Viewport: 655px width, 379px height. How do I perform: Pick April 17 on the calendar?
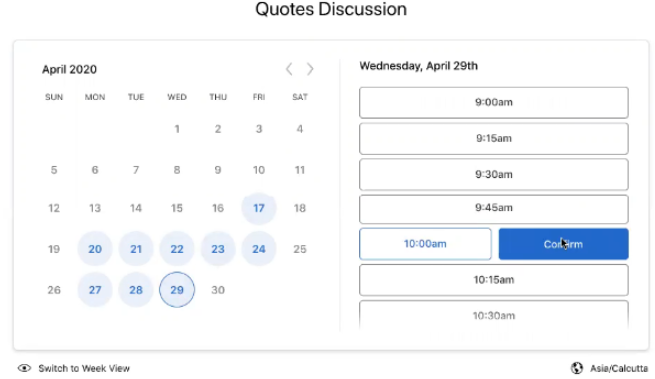pyautogui.click(x=259, y=208)
